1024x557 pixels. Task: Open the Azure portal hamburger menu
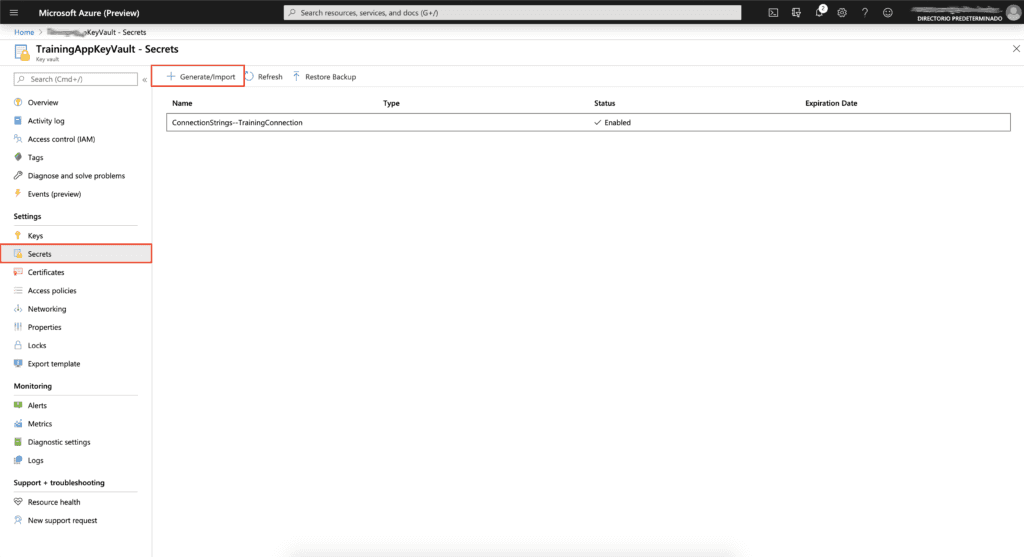pos(14,12)
